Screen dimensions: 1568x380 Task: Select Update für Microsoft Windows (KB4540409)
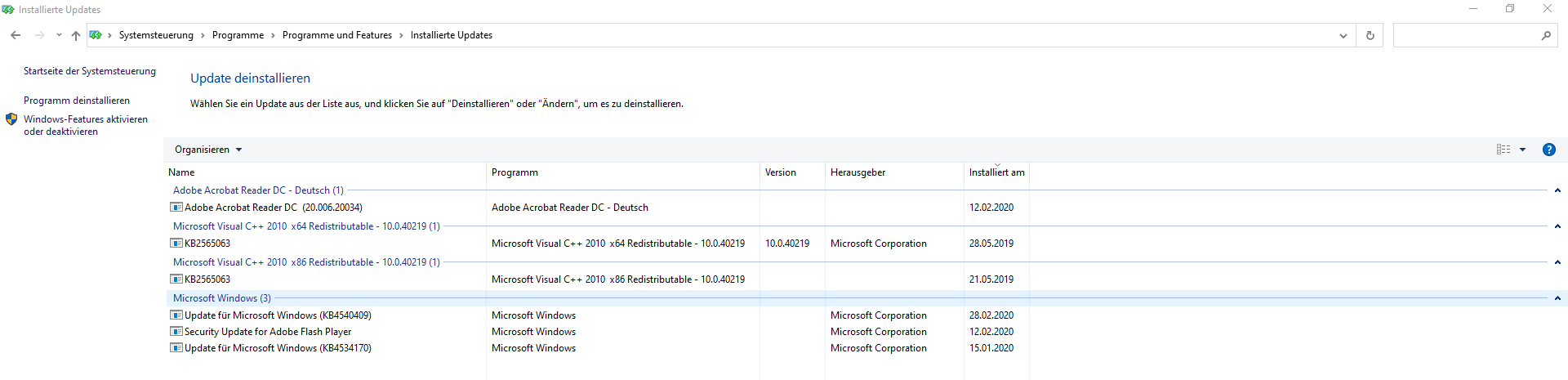coord(278,315)
